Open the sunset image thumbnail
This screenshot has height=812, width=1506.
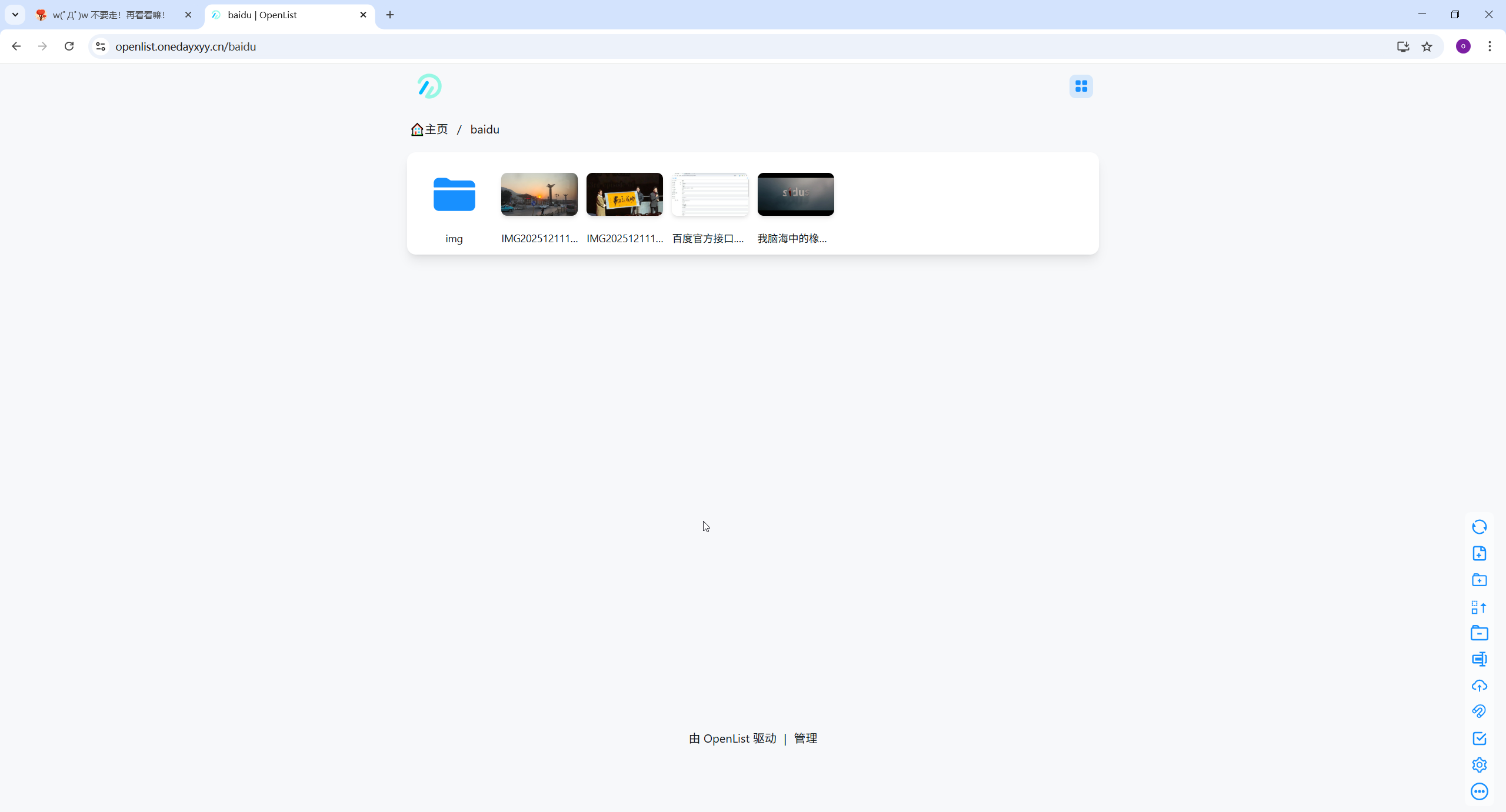click(x=539, y=195)
